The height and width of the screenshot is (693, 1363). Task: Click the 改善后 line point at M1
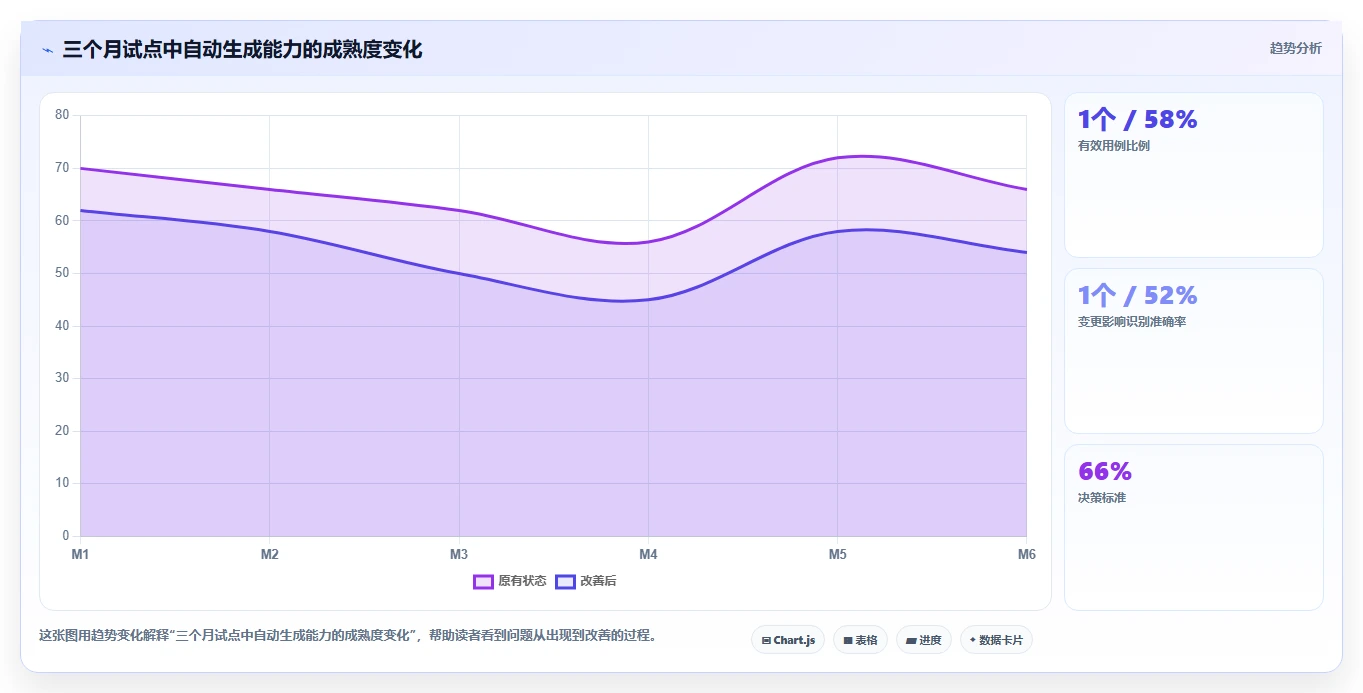[x=80, y=210]
